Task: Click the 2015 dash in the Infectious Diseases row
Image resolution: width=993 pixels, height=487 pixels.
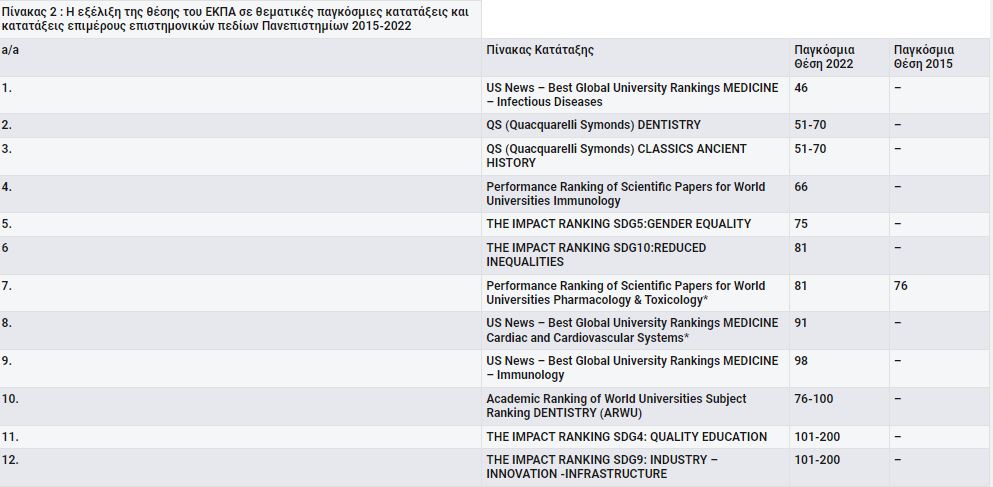Action: pyautogui.click(x=897, y=88)
